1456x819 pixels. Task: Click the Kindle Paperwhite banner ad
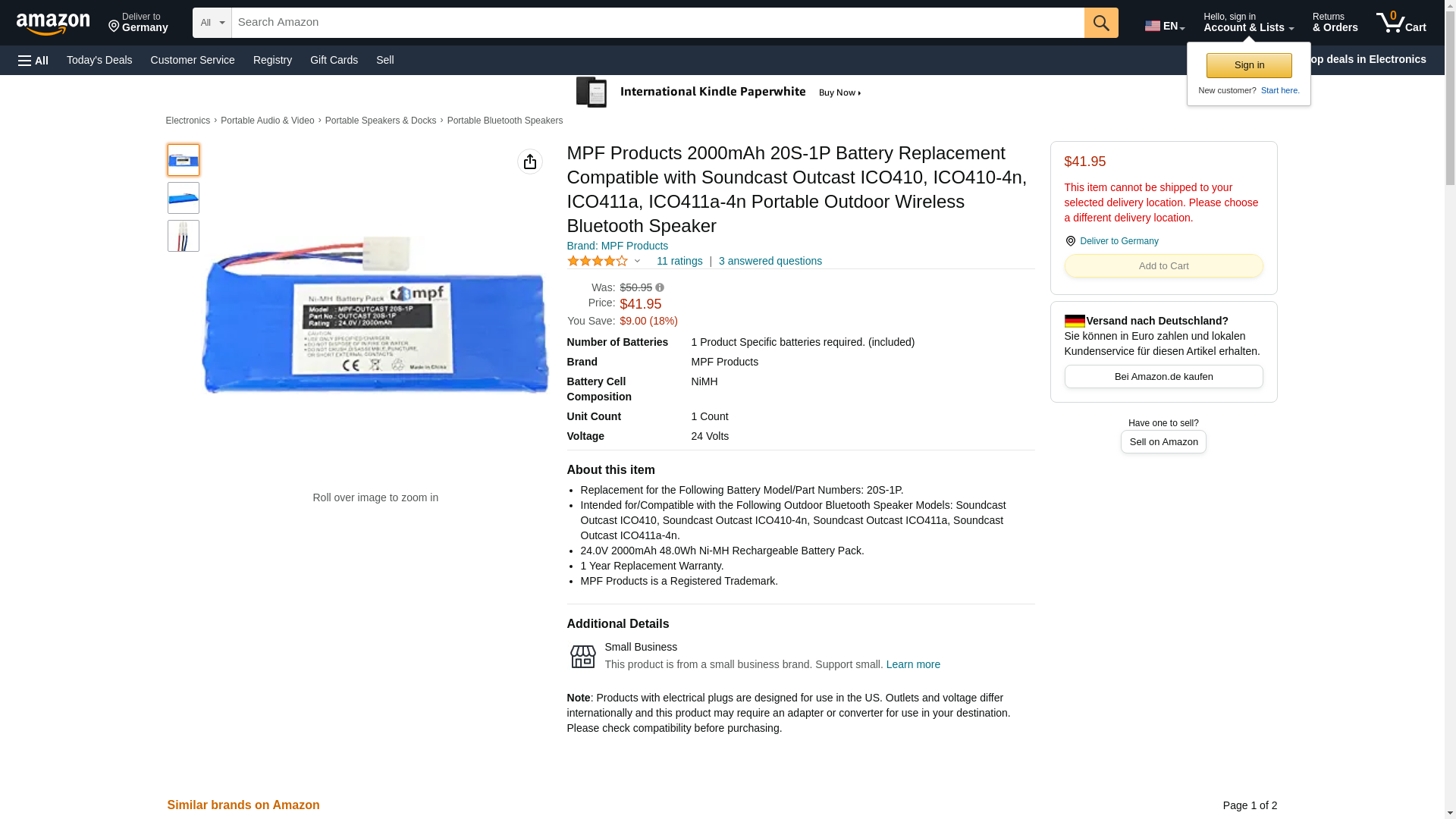pyautogui.click(x=721, y=93)
